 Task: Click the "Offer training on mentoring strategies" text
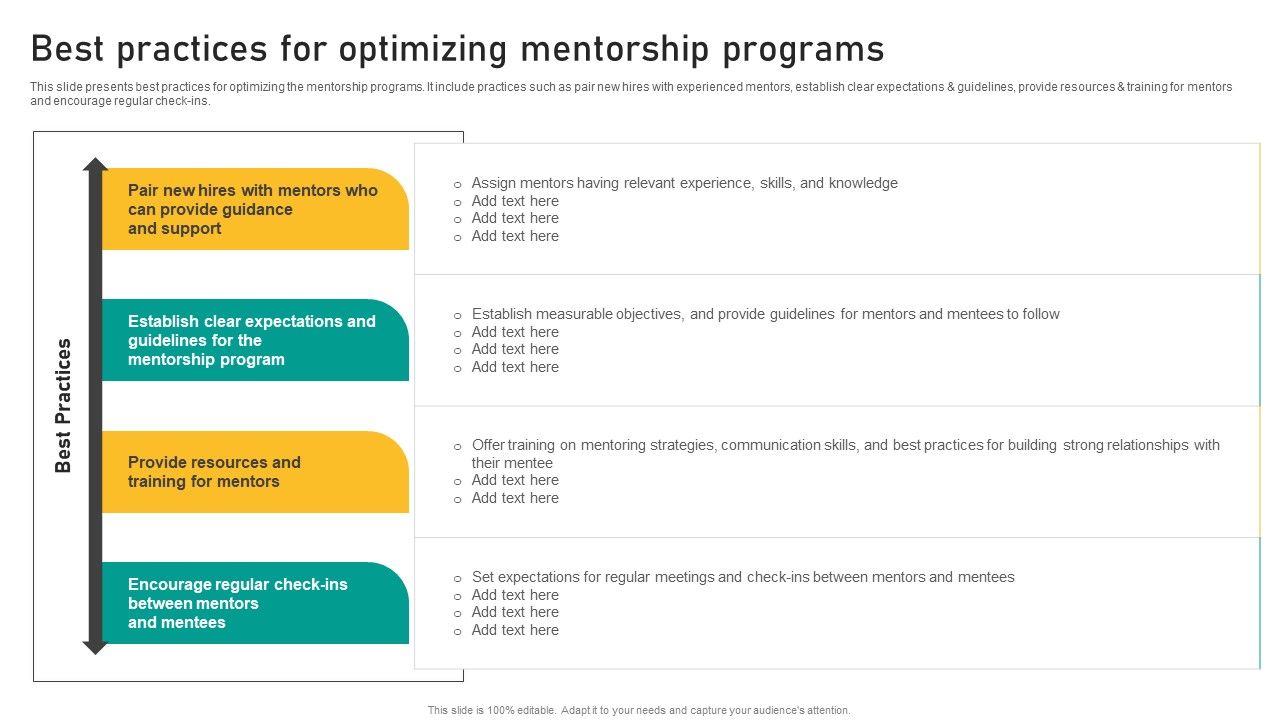[845, 445]
